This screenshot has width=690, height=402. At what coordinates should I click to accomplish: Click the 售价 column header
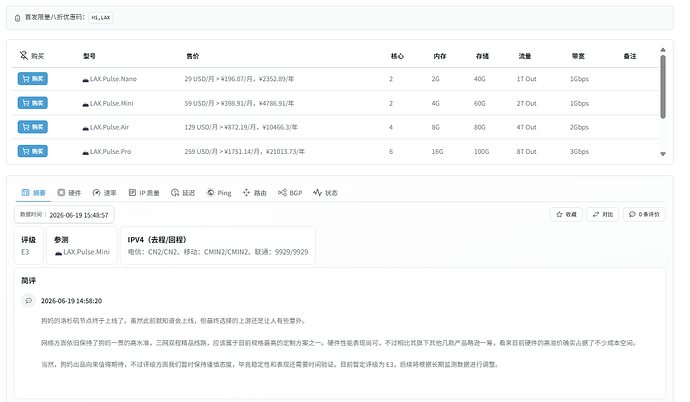193,56
